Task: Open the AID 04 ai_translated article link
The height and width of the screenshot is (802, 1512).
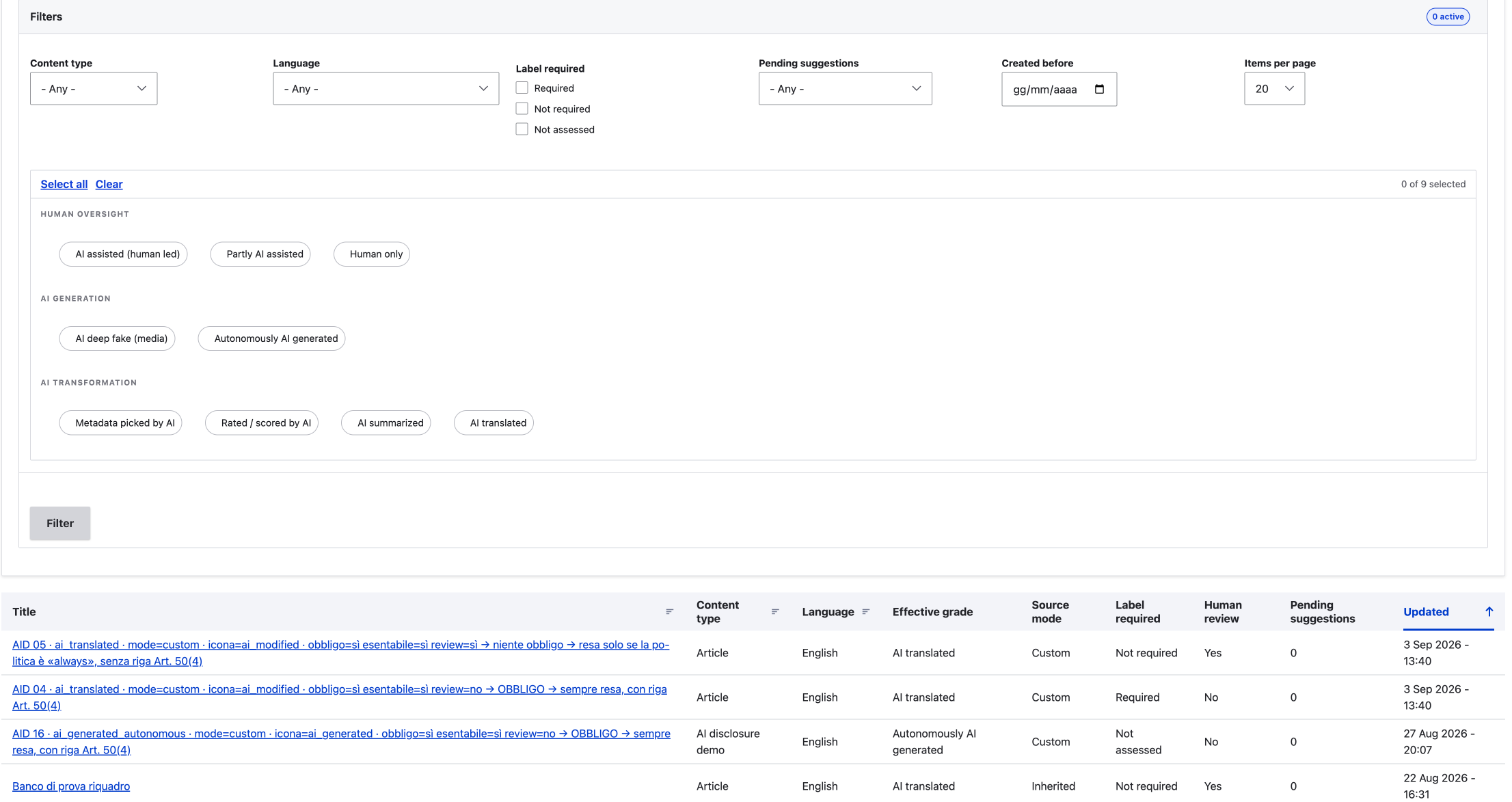Action: 340,697
